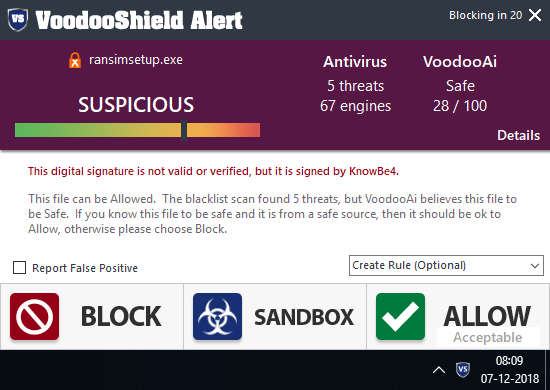This screenshot has width=550, height=390.
Task: Click the ransimsetup.exe file name
Action: [x=136, y=60]
